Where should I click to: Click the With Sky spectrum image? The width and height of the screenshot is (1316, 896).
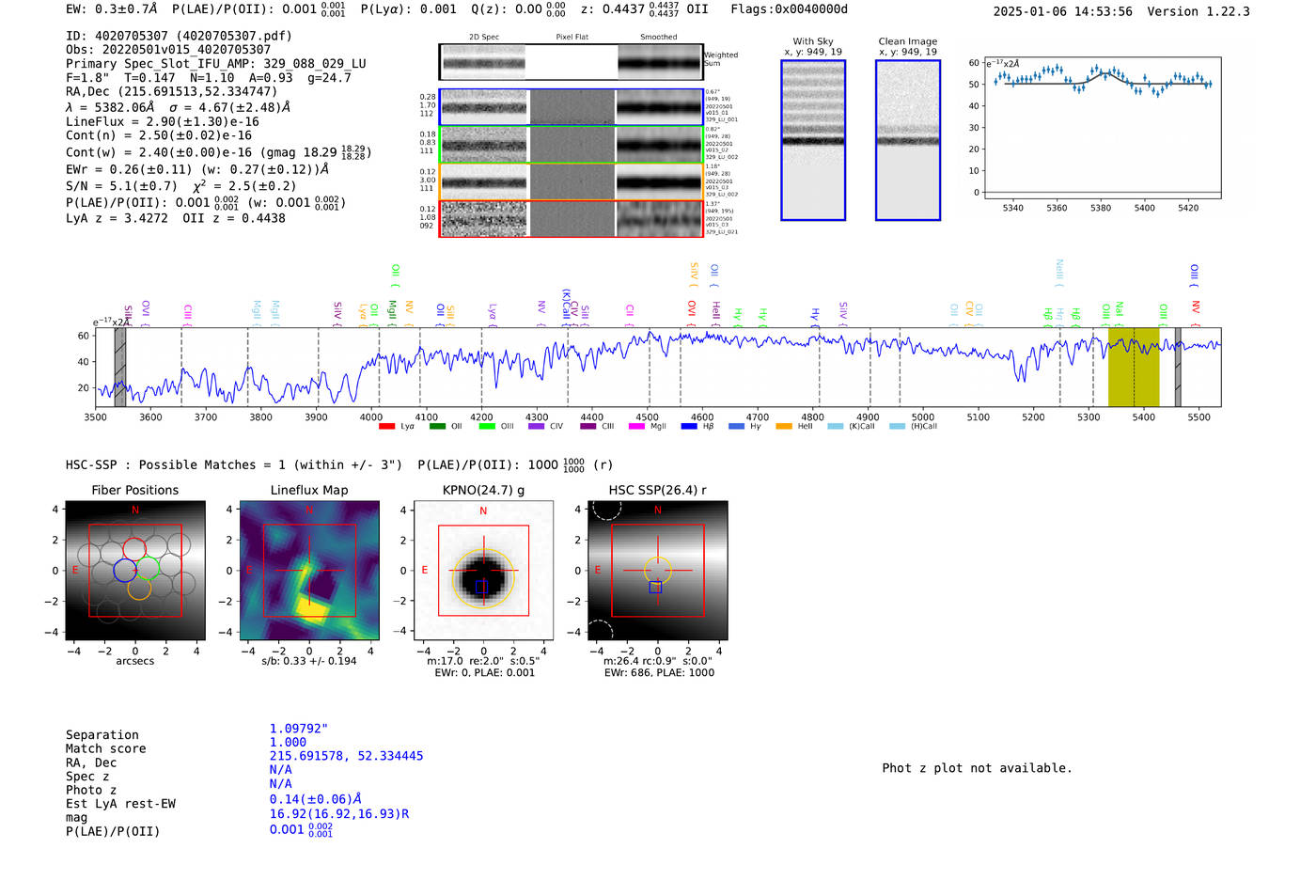click(813, 140)
